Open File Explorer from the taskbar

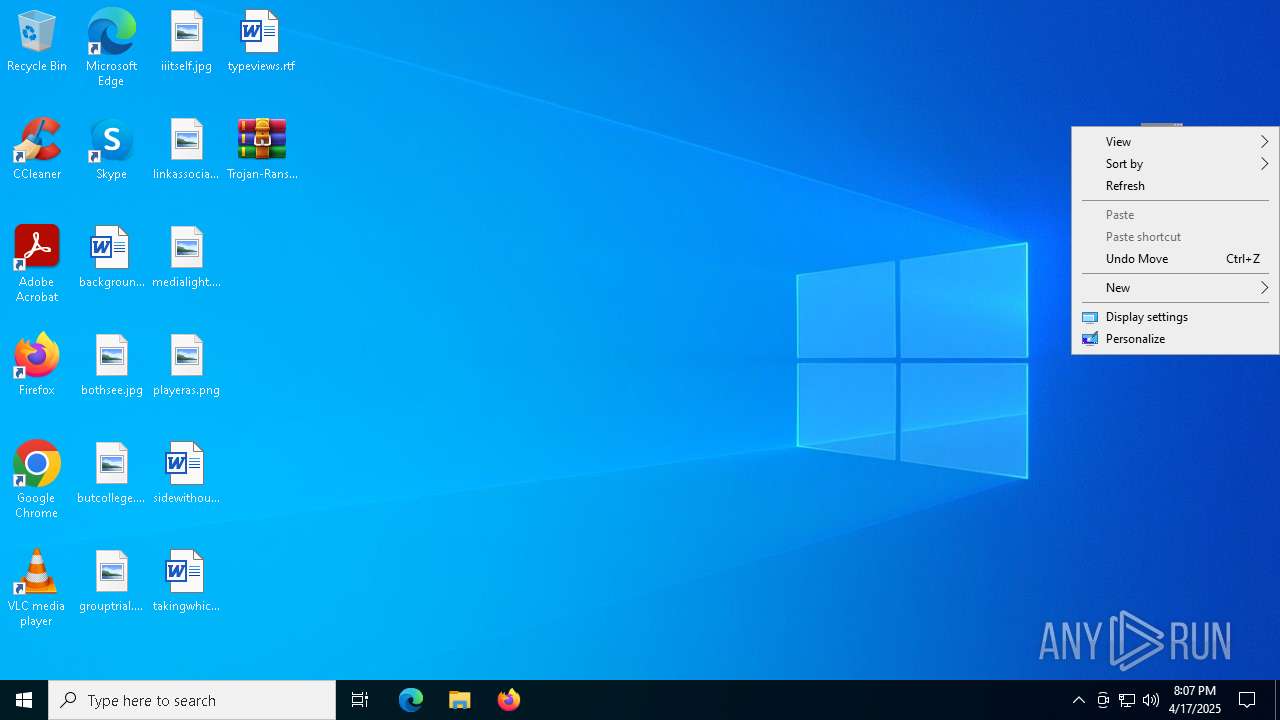(460, 700)
